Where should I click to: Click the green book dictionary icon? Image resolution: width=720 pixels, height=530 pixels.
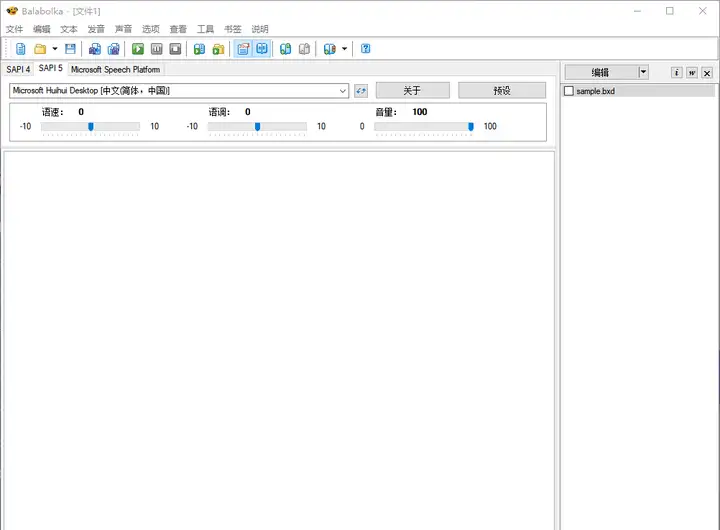coord(286,49)
